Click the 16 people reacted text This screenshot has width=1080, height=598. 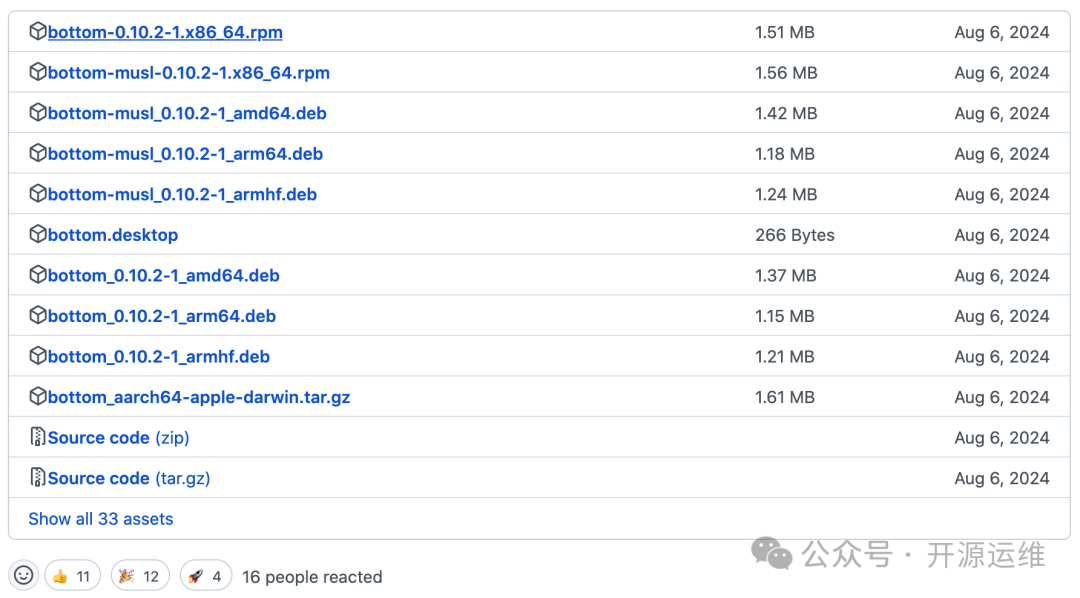point(312,577)
